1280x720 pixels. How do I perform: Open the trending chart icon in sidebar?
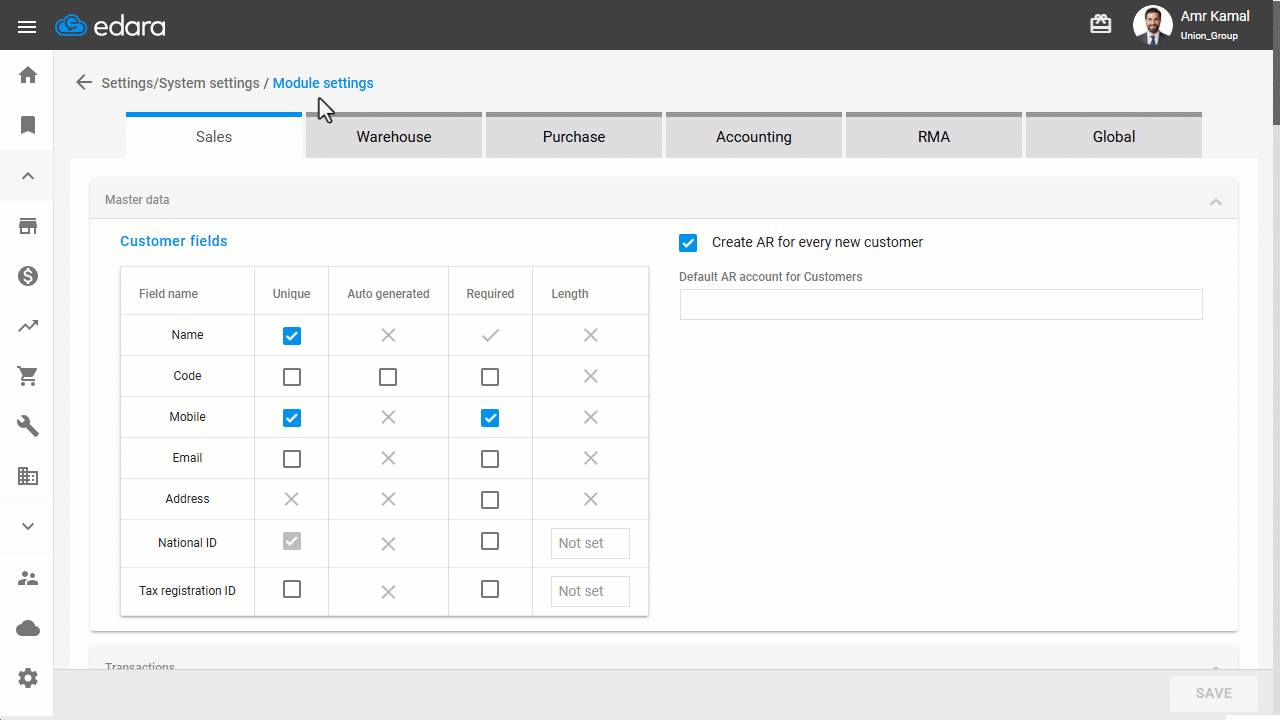coord(28,326)
